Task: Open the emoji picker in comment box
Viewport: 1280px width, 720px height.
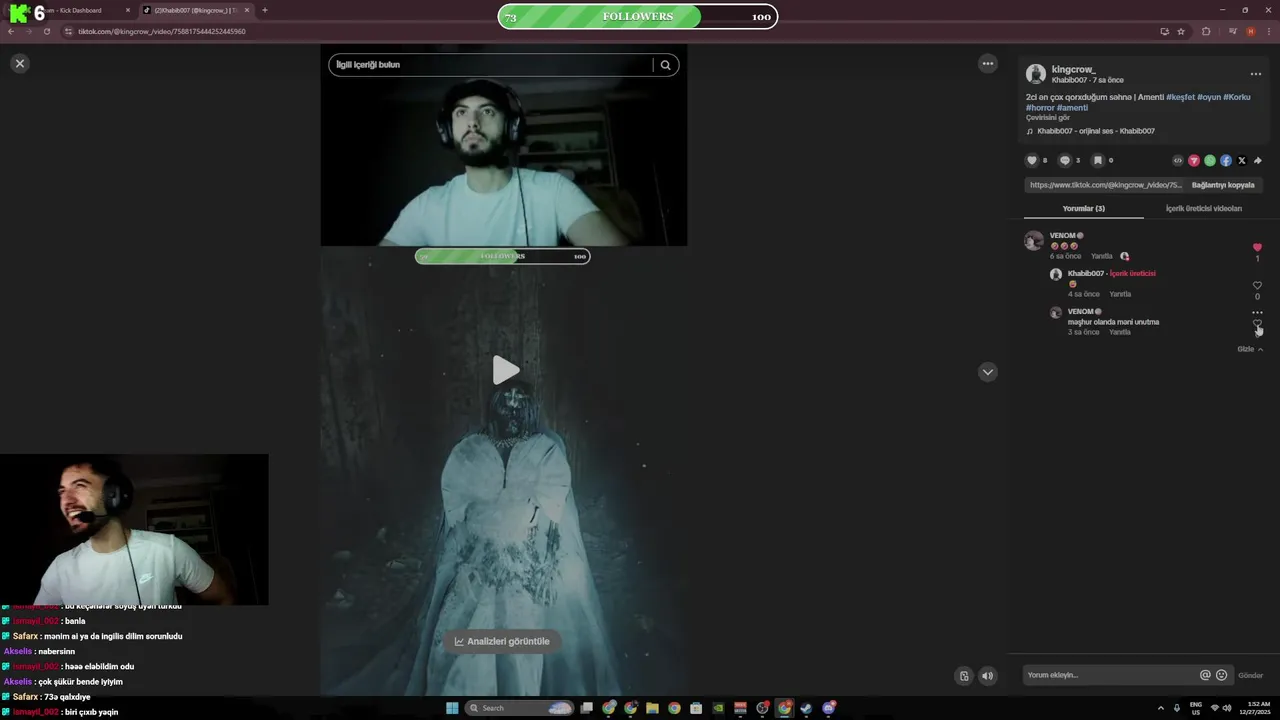Action: coord(1221,675)
